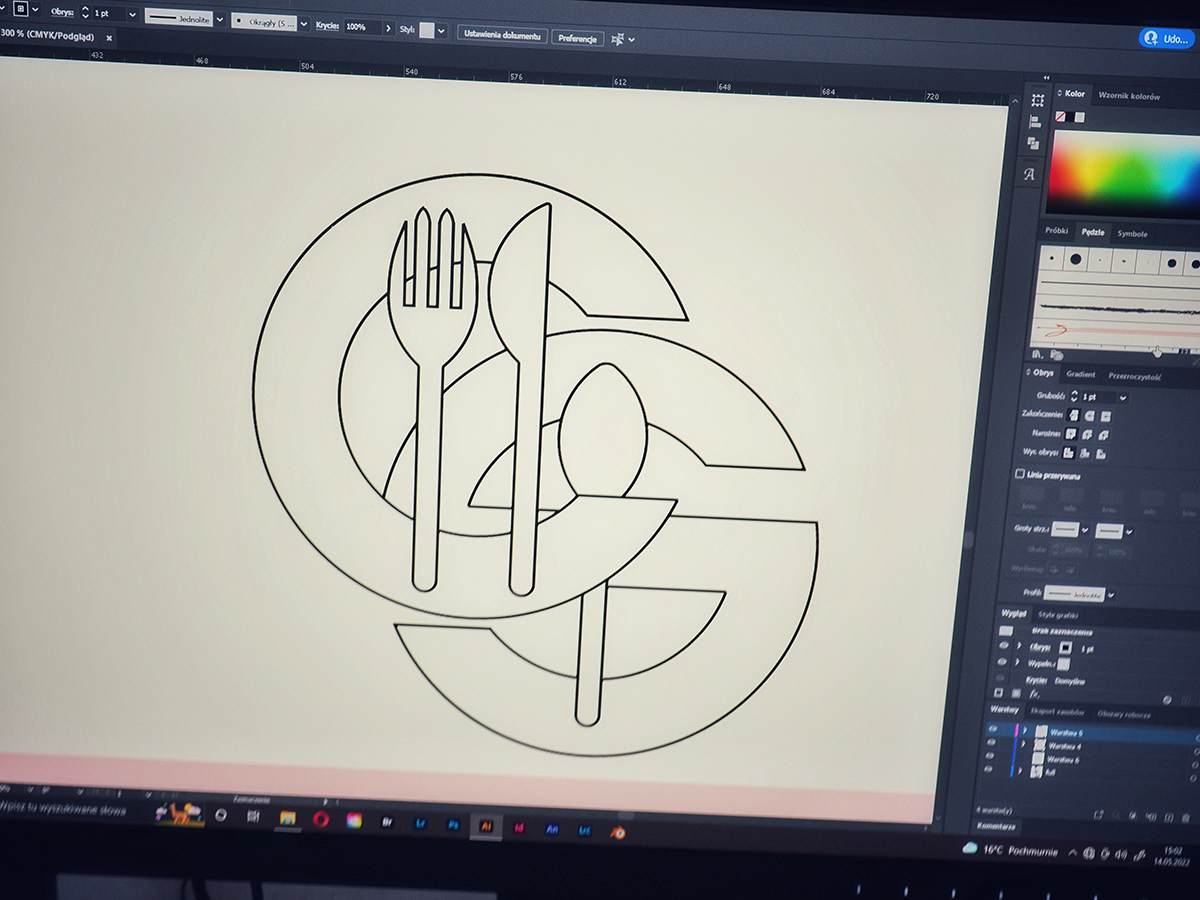
Task: Toggle visibility of Warstwa 4
Action: tap(992, 743)
